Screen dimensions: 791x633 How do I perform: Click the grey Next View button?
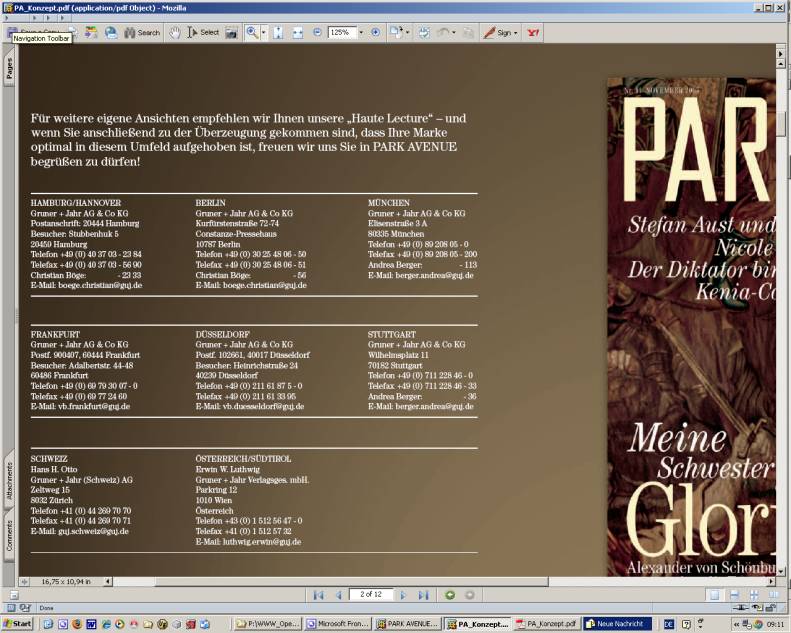469,595
